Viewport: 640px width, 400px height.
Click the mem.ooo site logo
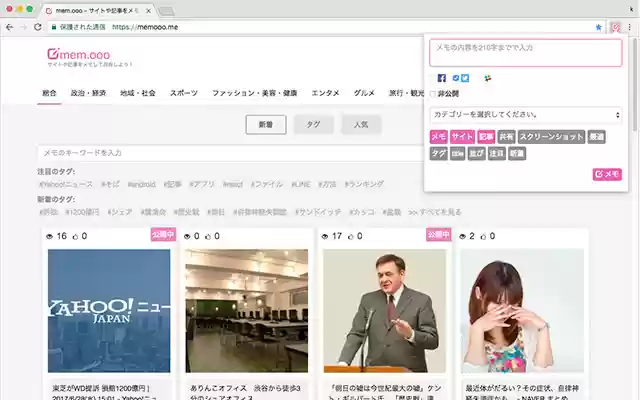coord(78,54)
